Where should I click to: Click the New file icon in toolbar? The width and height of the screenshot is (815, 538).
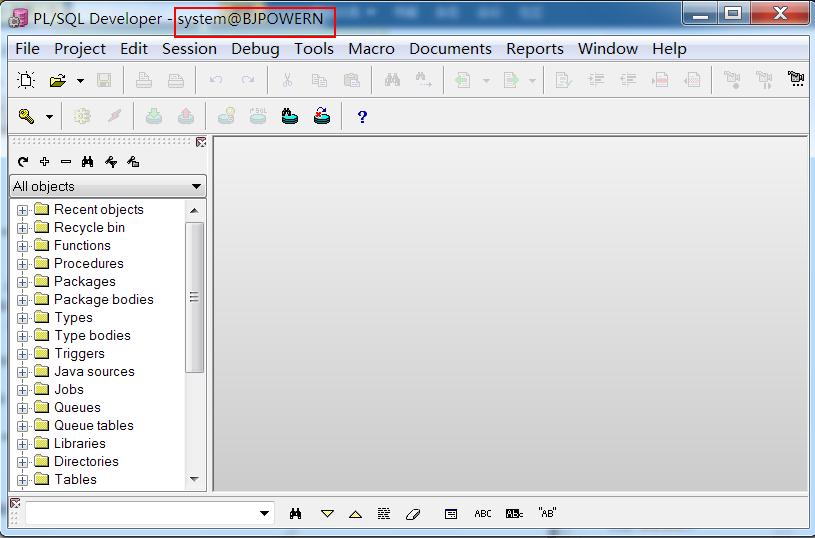coord(25,80)
